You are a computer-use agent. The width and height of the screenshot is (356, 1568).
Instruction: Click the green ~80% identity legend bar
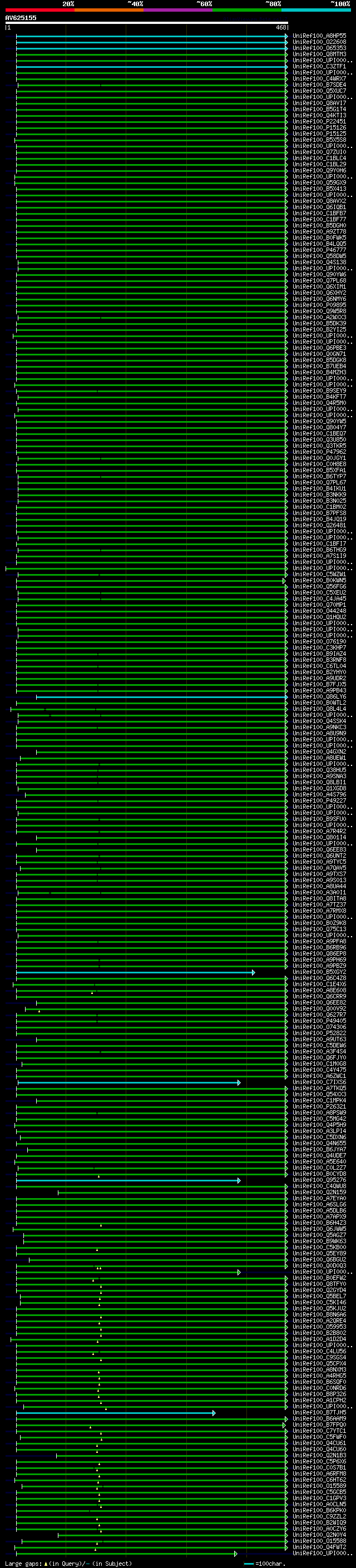[x=247, y=10]
